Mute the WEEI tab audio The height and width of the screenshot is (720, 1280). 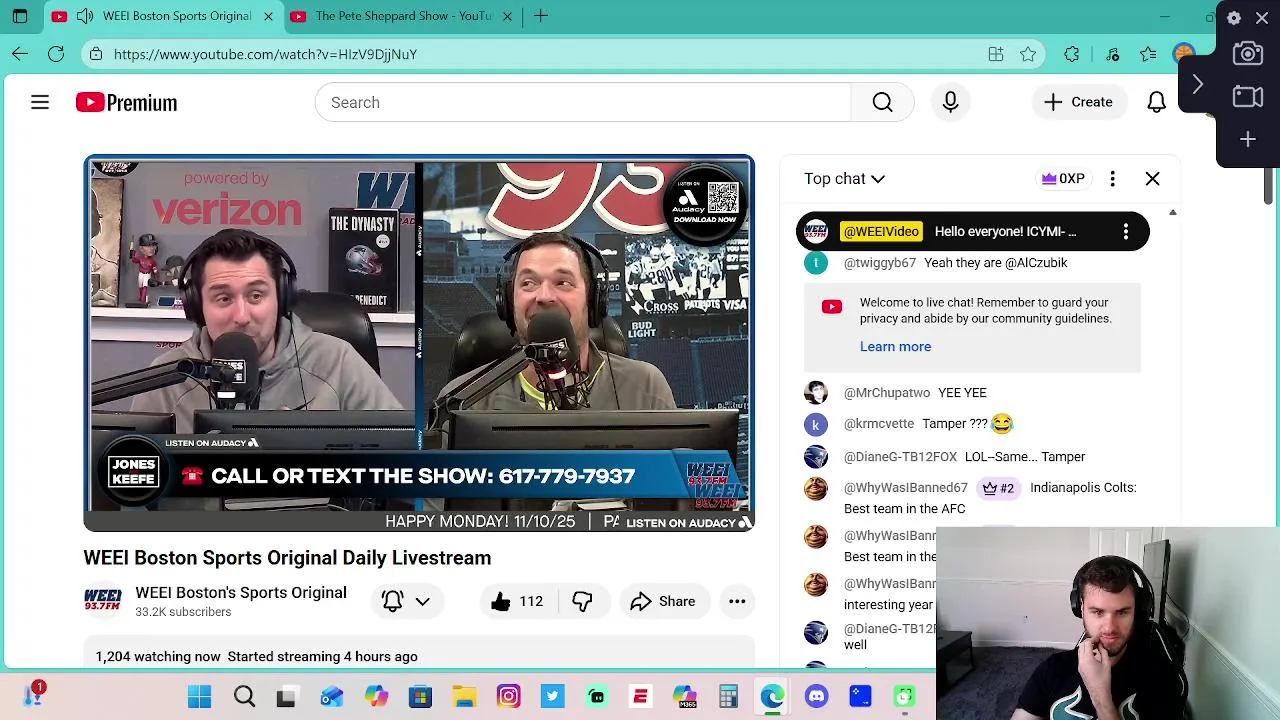[85, 16]
